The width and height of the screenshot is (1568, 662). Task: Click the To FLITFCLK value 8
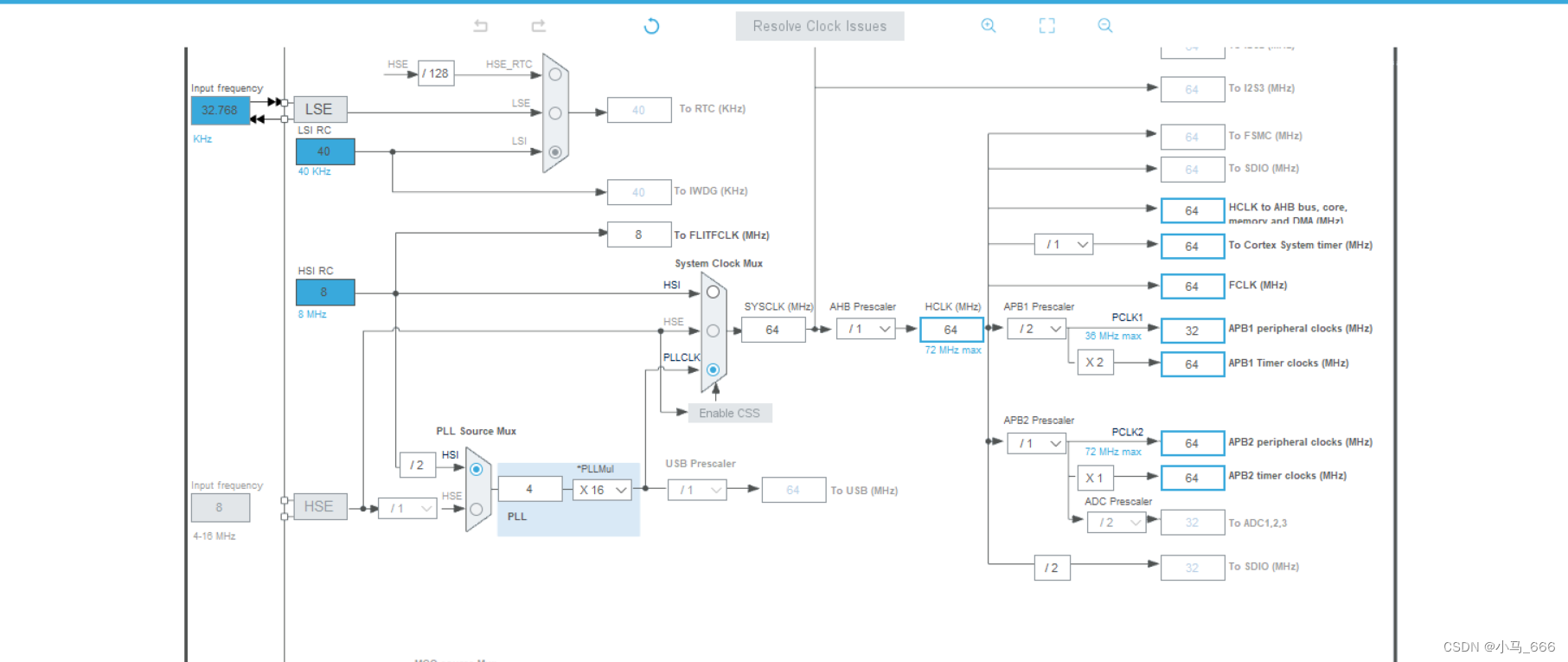[x=639, y=235]
